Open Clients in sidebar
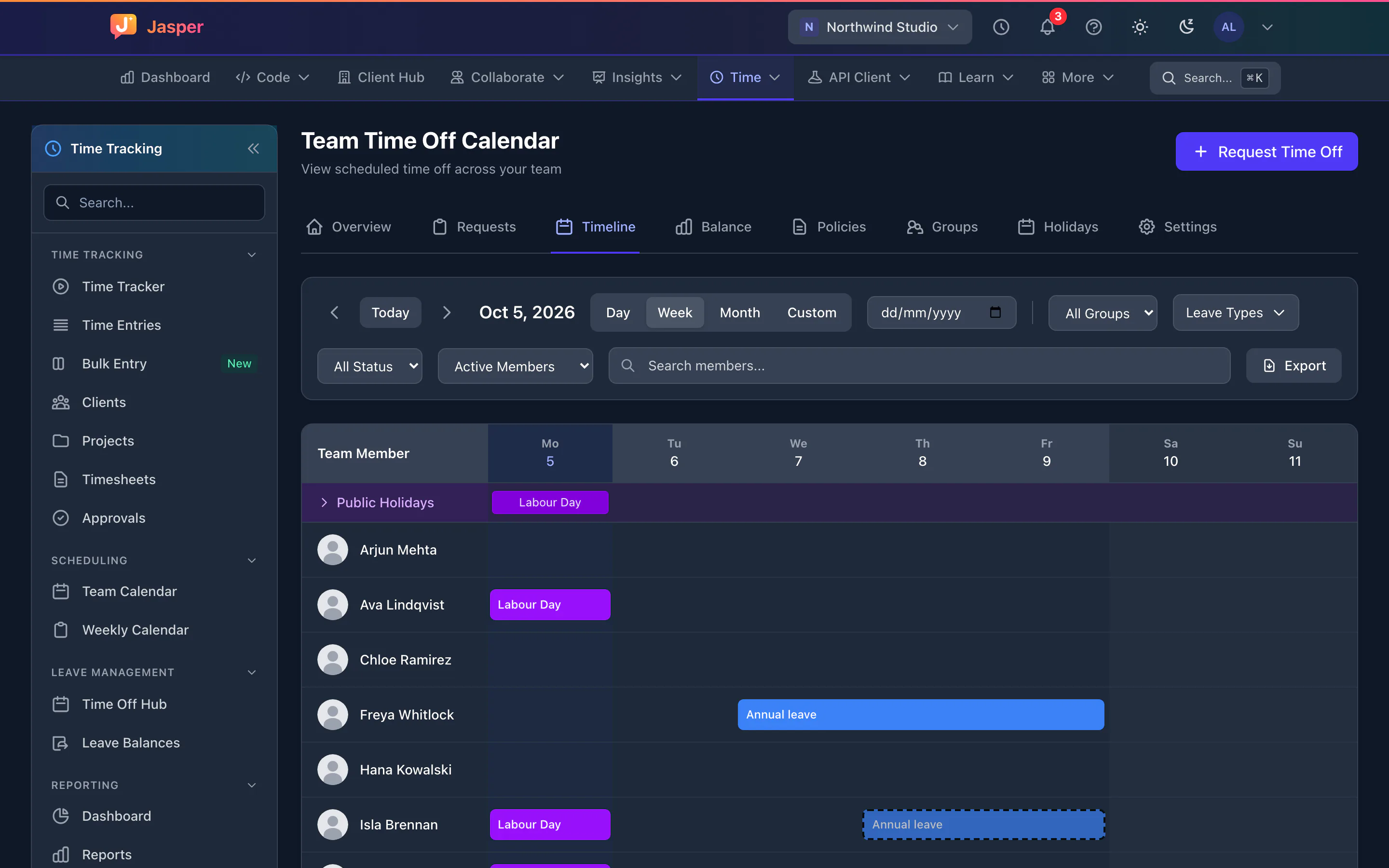This screenshot has width=1389, height=868. [154, 402]
